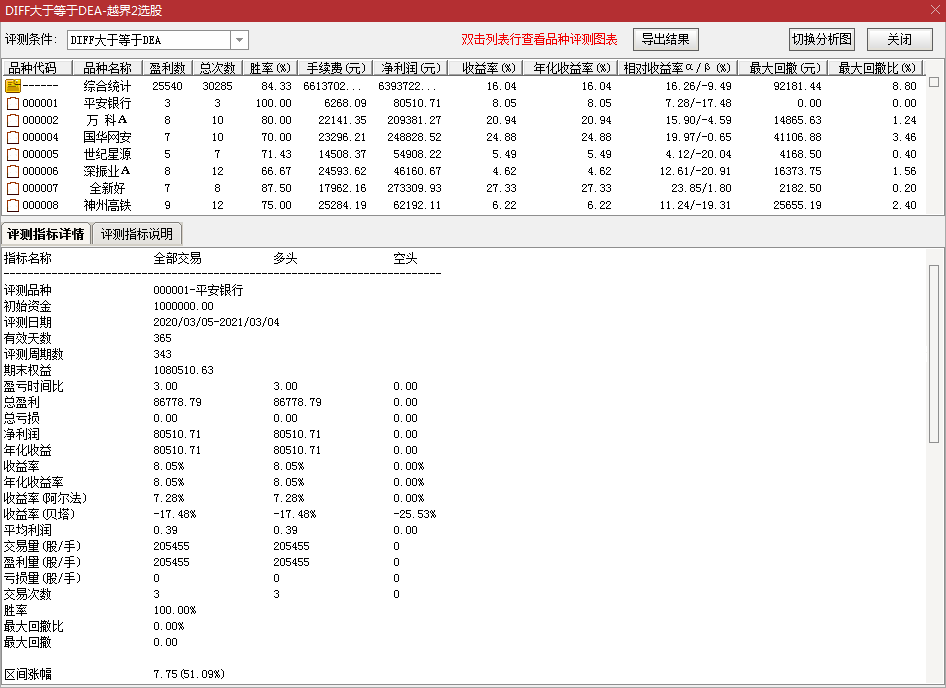Sort by the 收益率(%) column header

pos(485,68)
